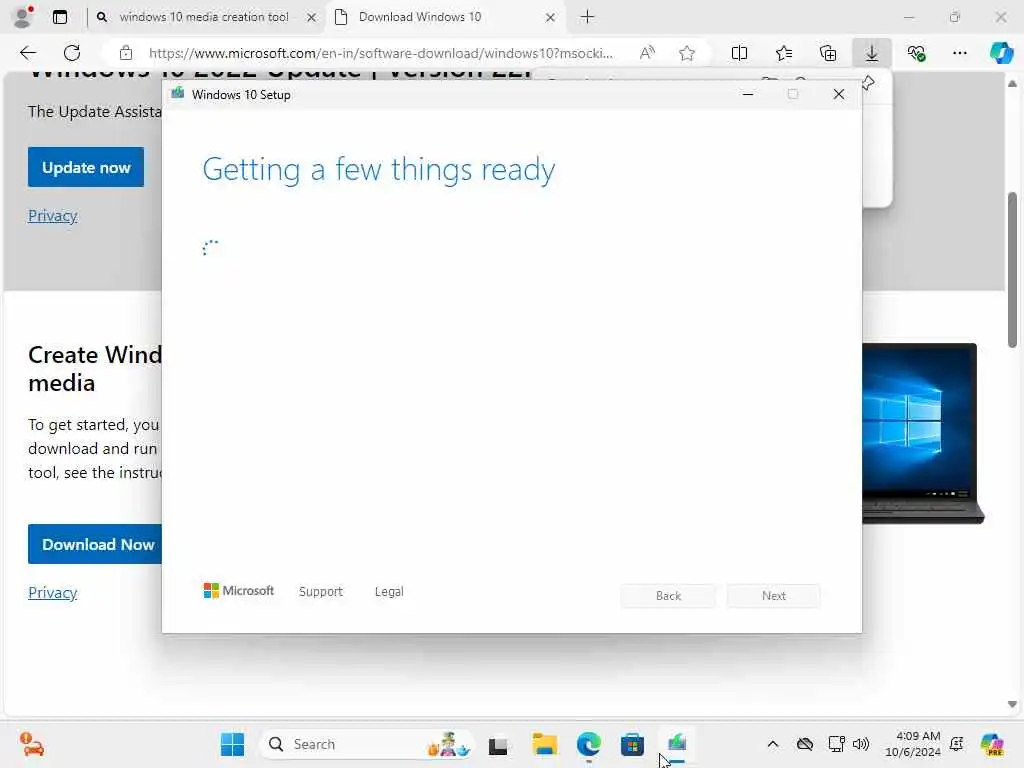Open the clock showing 4:09 AM
Image resolution: width=1024 pixels, height=768 pixels.
coord(912,744)
